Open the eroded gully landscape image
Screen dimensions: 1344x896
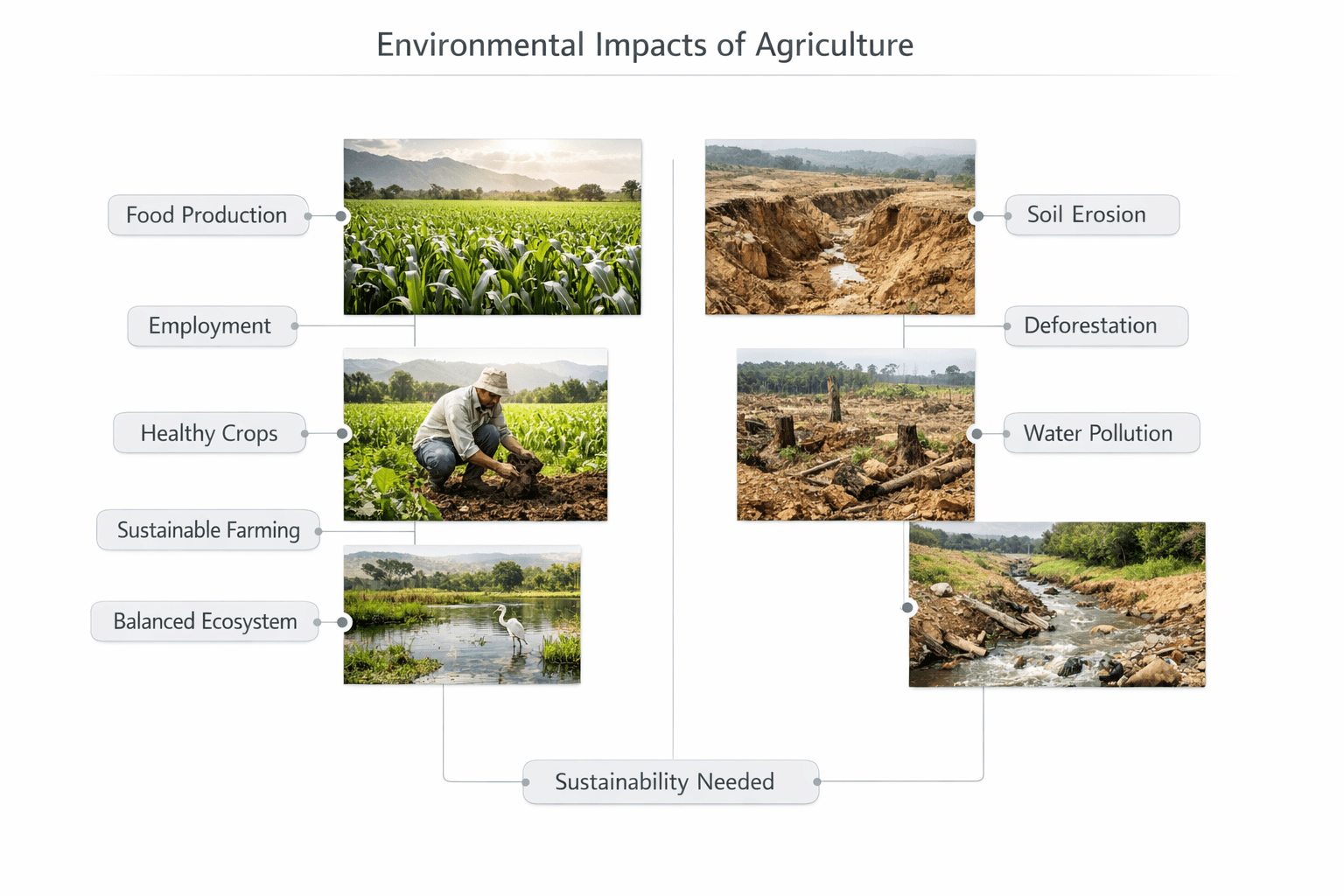[x=840, y=227]
